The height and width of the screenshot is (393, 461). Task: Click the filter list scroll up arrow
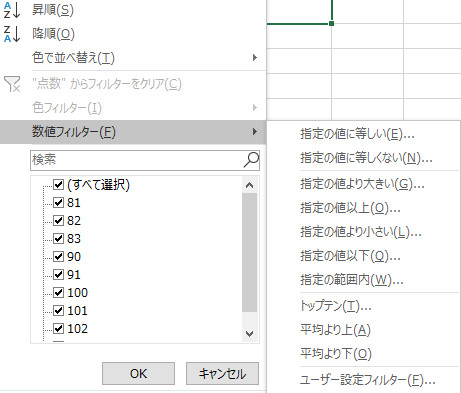click(249, 185)
